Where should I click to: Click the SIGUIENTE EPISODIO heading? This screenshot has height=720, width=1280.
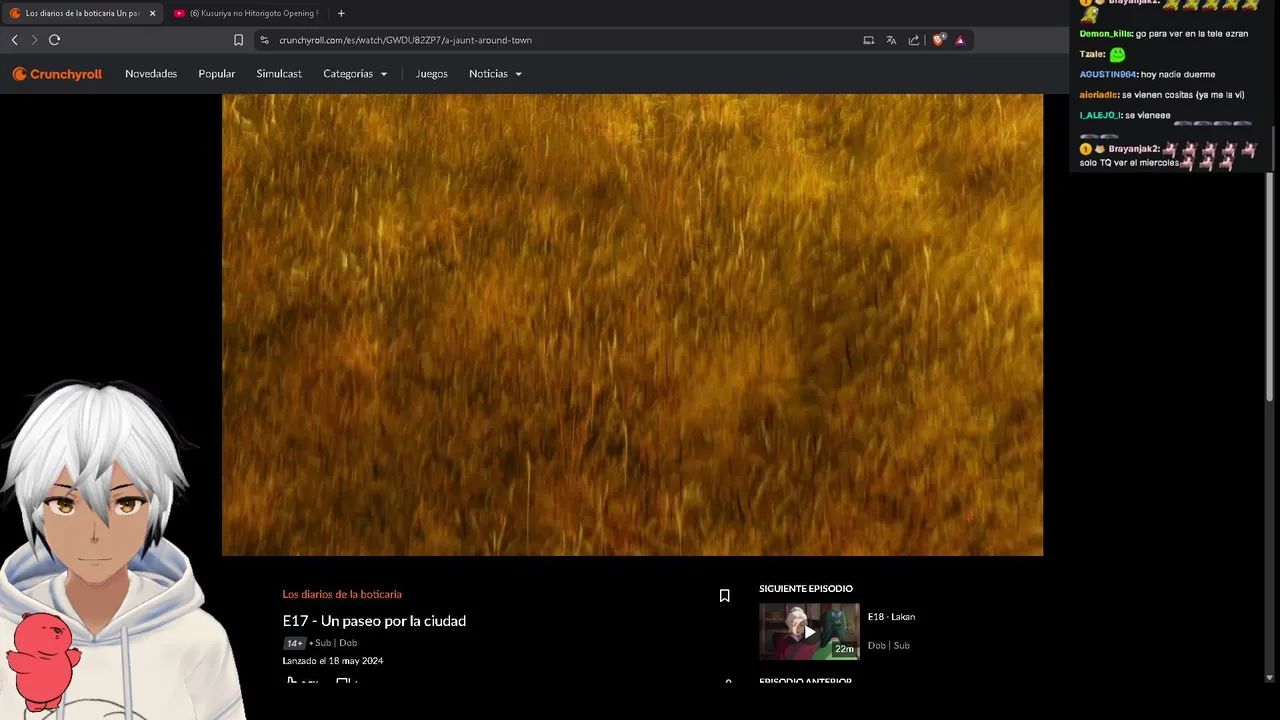click(806, 589)
